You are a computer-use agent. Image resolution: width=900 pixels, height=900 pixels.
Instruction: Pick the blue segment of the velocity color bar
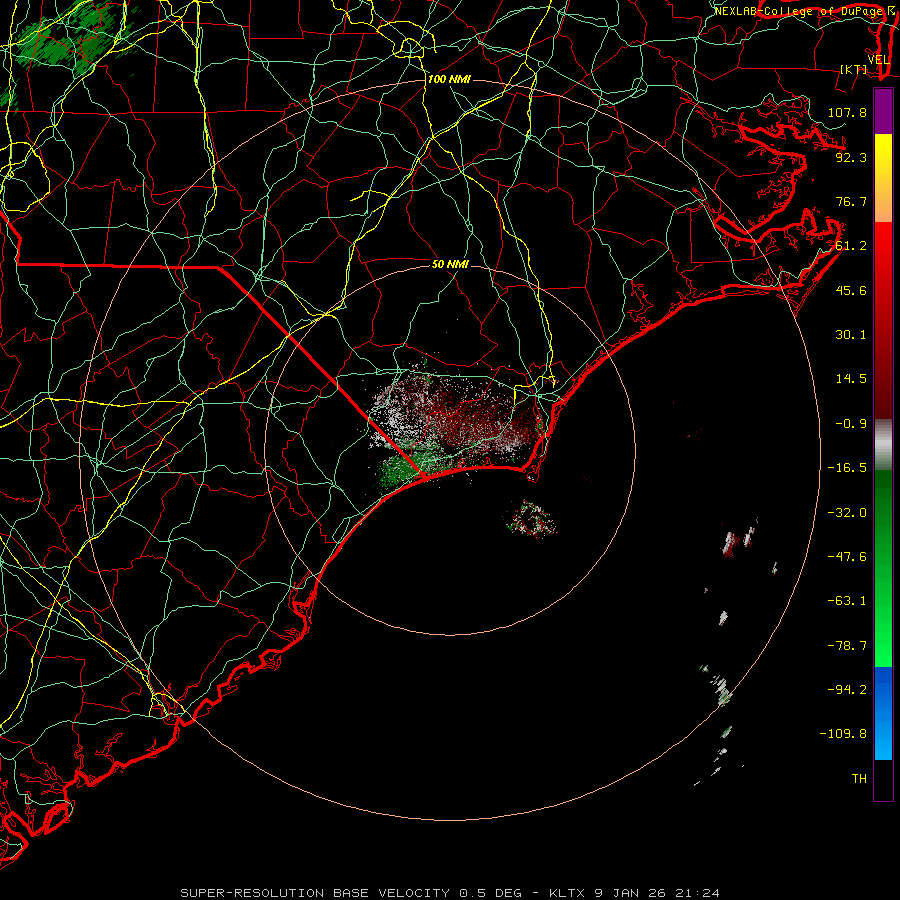(883, 713)
